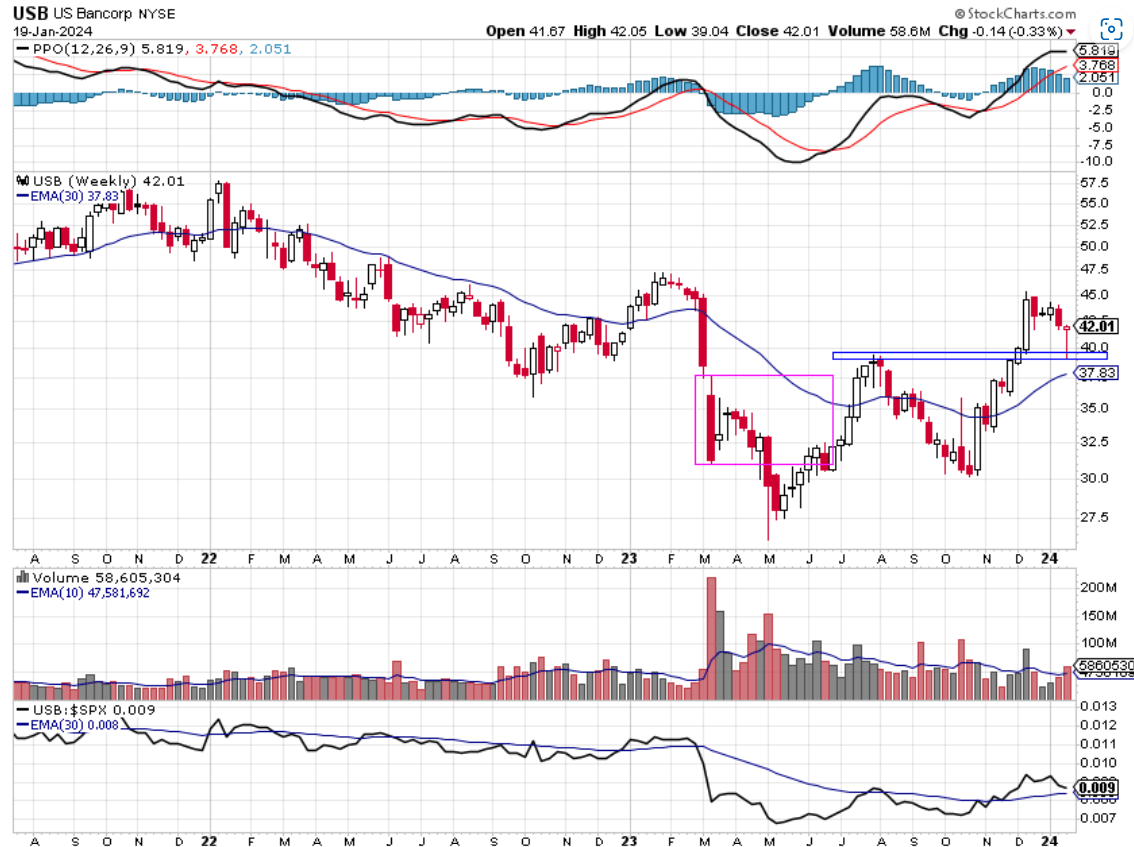Click the 37.83 EMA price flag
This screenshot has width=1134, height=847.
point(1096,371)
